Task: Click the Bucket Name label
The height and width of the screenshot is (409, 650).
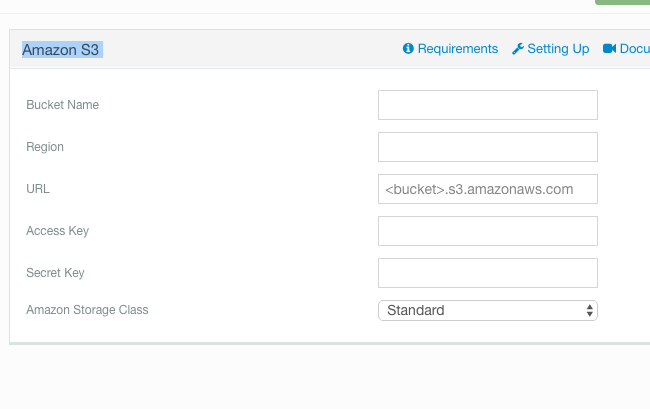Action: point(63,105)
